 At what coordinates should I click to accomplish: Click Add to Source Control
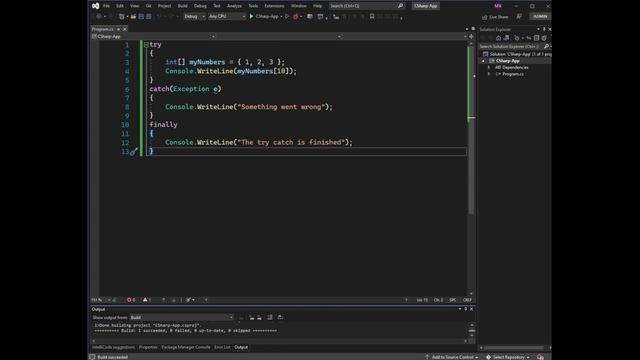pyautogui.click(x=452, y=357)
